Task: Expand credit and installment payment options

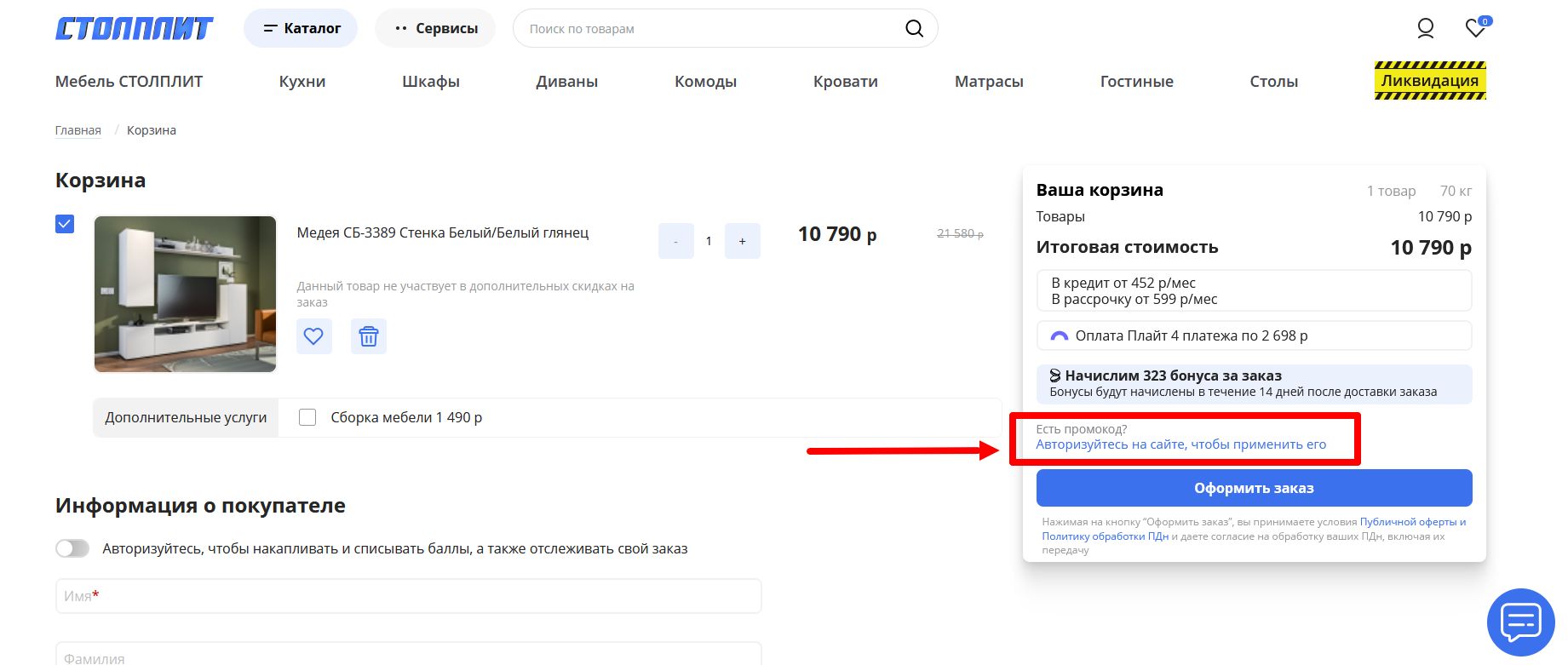Action: (x=1253, y=291)
